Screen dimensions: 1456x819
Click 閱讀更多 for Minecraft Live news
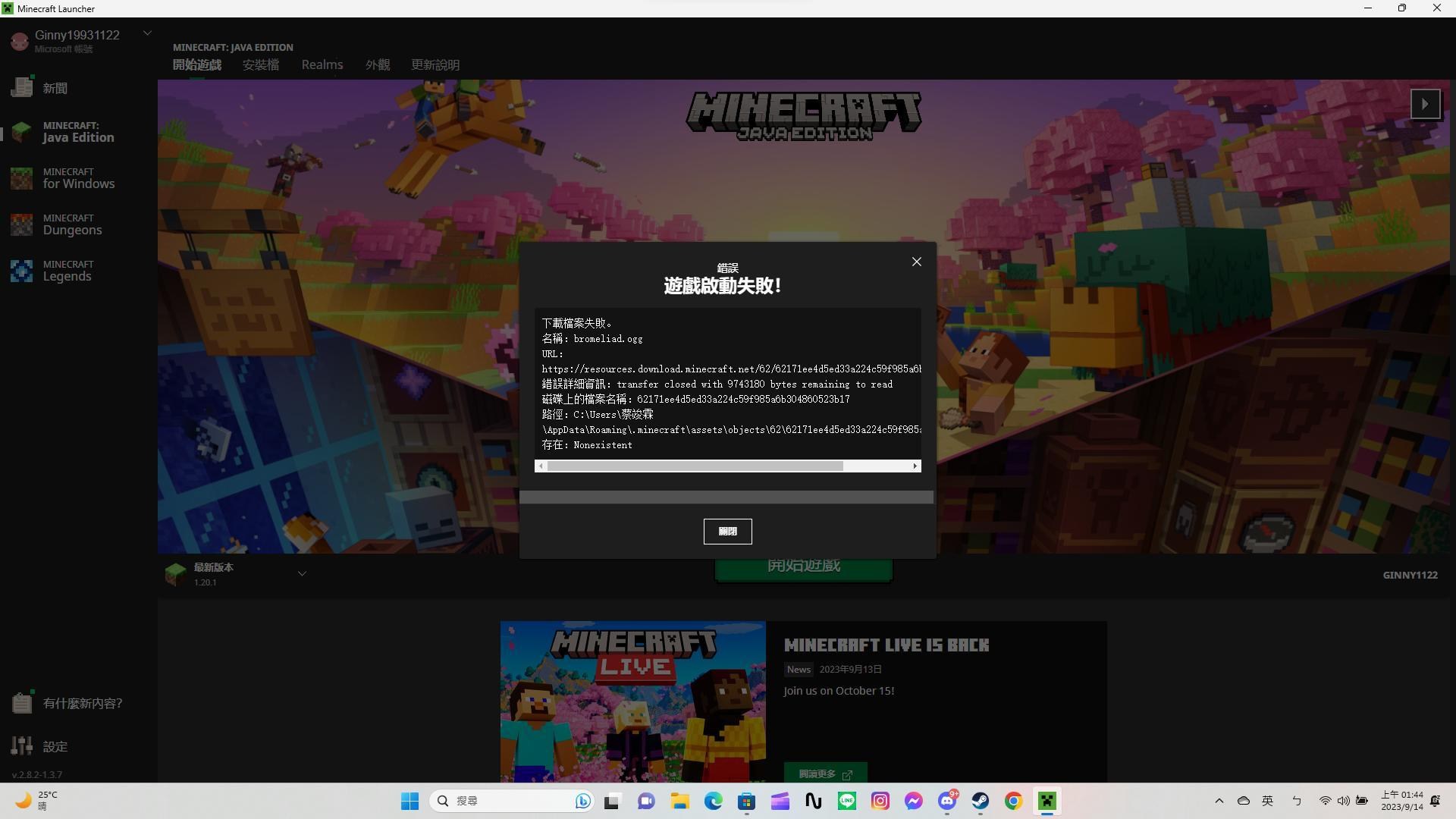825,773
